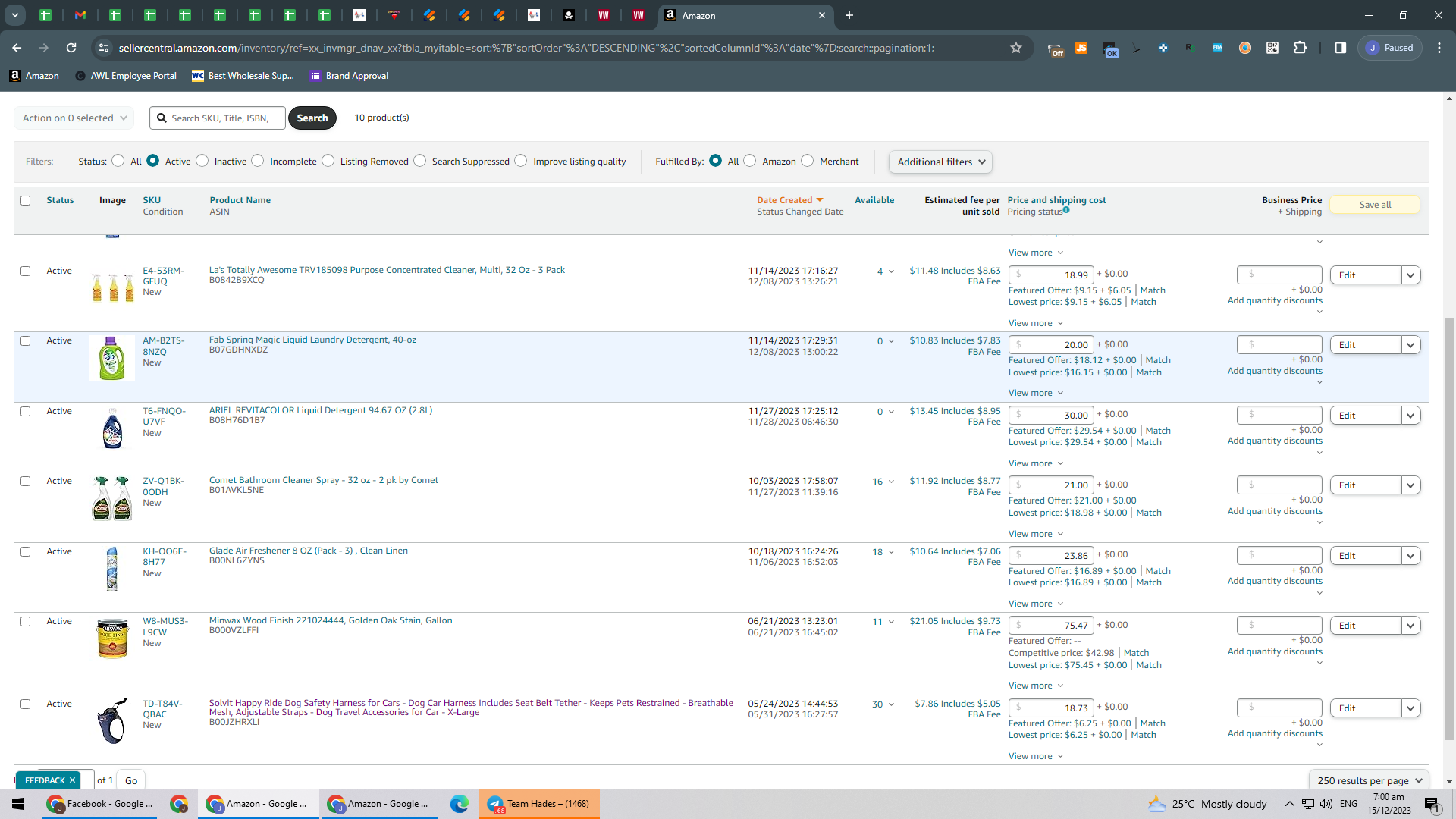Screen dimensions: 1456x819
Task: Click Match next to Fab Featured Offer
Action: pyautogui.click(x=1158, y=360)
